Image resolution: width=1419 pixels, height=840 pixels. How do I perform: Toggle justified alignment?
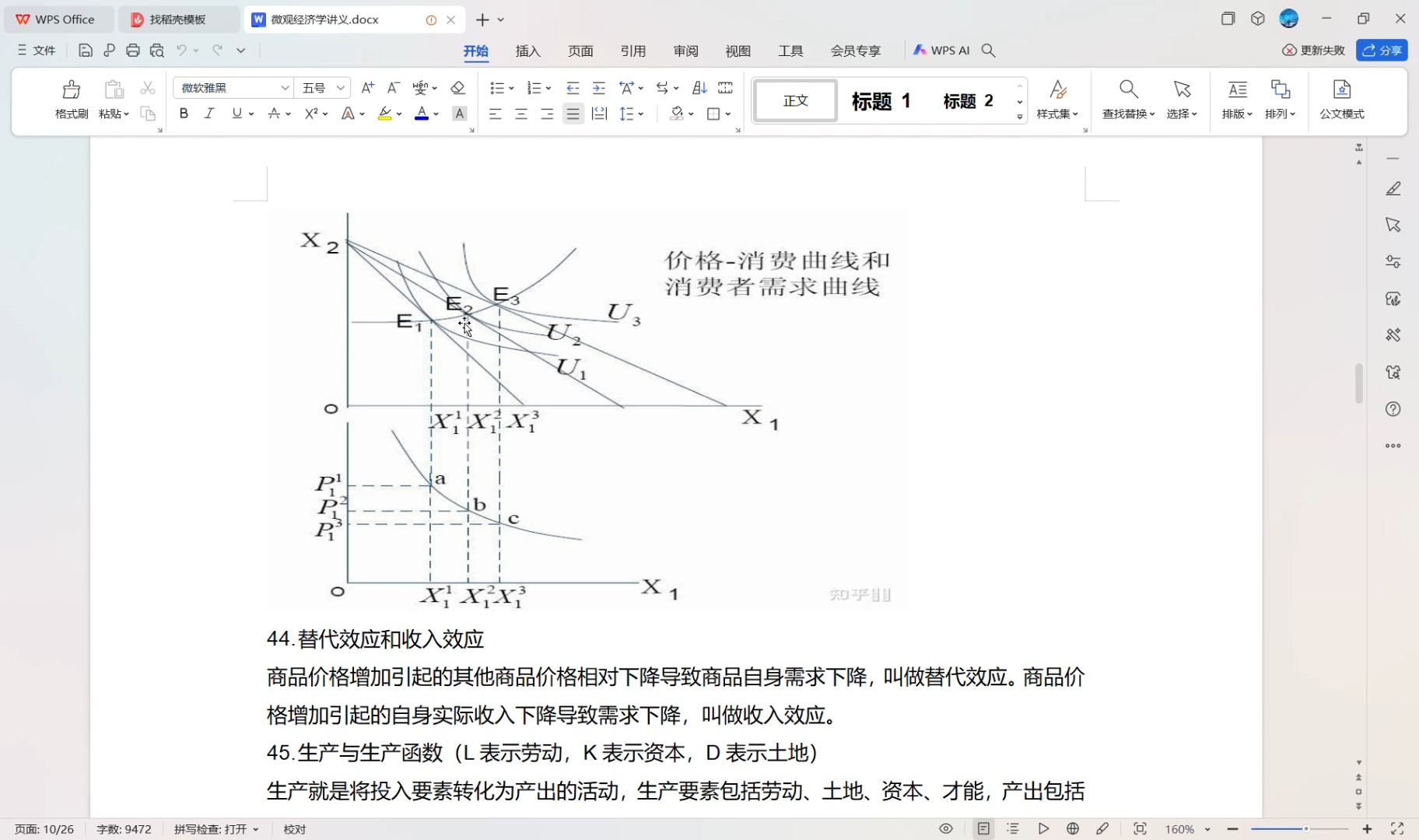click(x=573, y=114)
